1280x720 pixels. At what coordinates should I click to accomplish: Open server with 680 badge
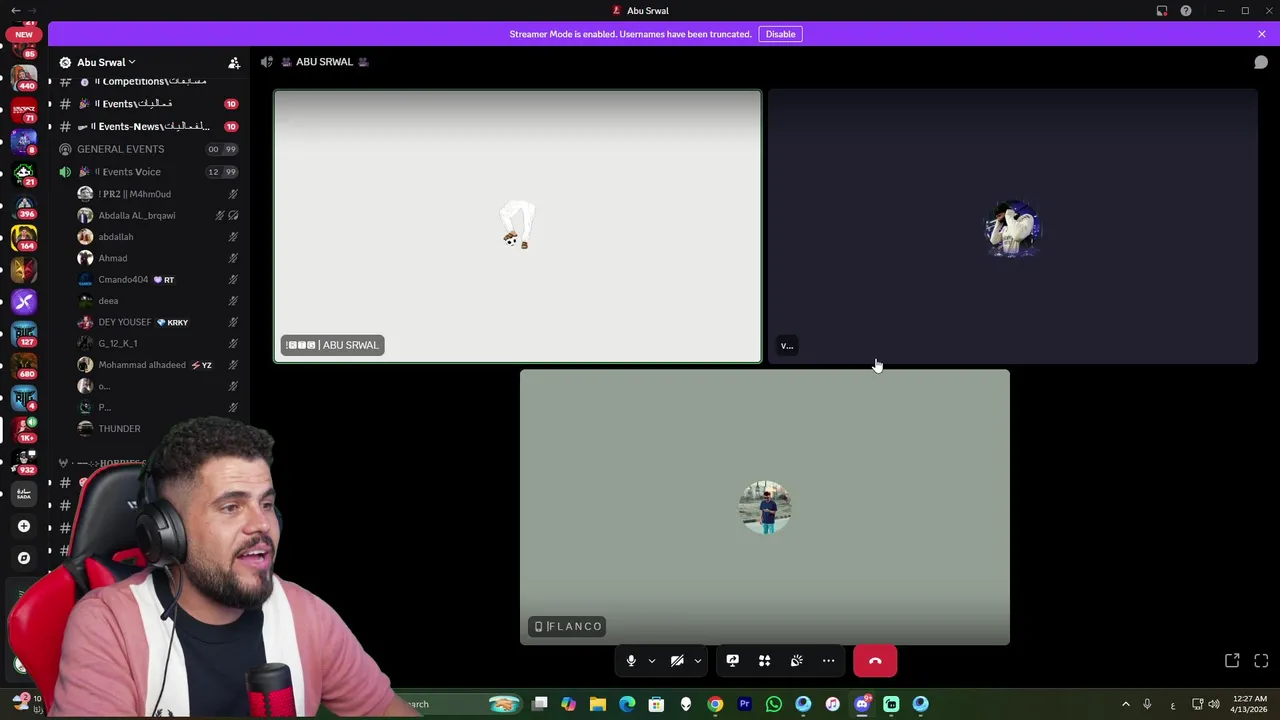click(x=24, y=366)
